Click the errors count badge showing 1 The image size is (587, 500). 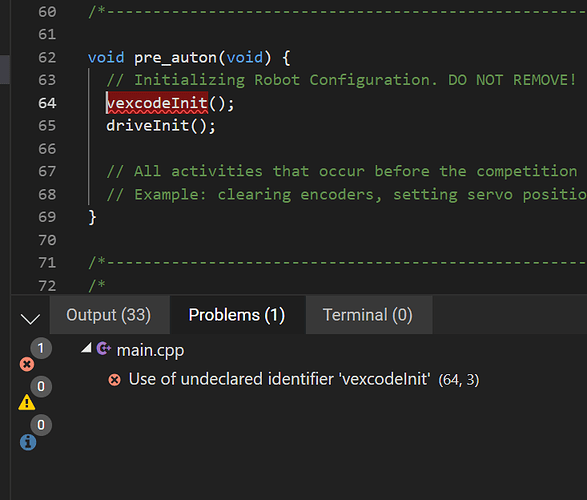(41, 348)
